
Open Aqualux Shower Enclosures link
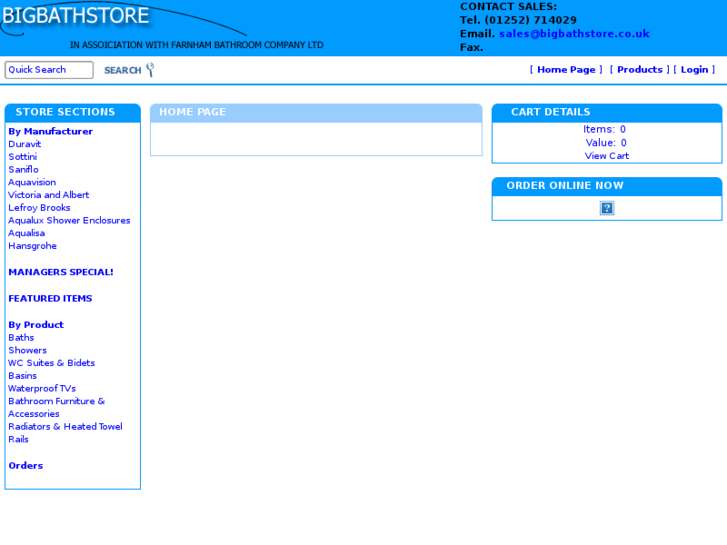(69, 220)
